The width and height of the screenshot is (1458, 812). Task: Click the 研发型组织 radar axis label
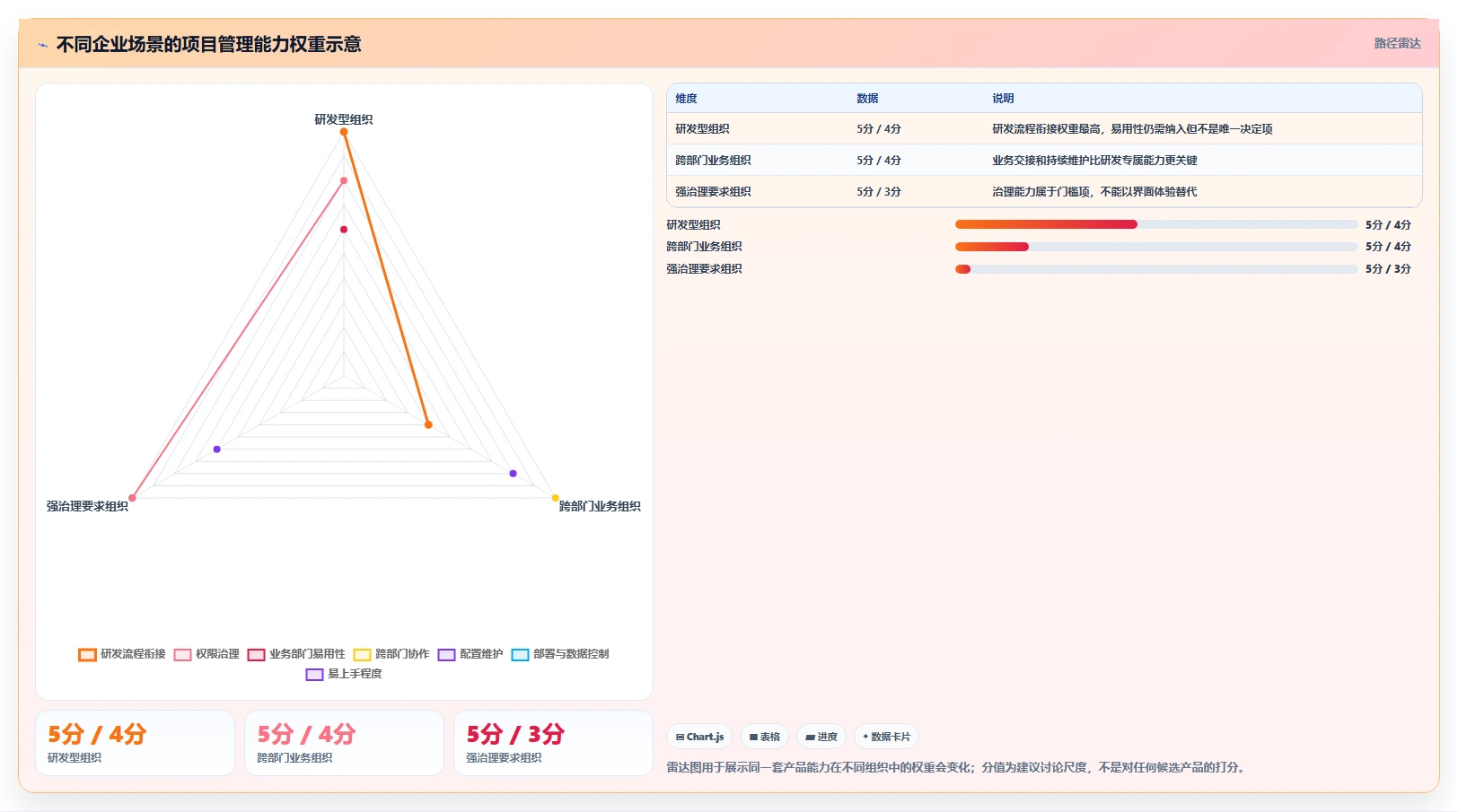(344, 119)
